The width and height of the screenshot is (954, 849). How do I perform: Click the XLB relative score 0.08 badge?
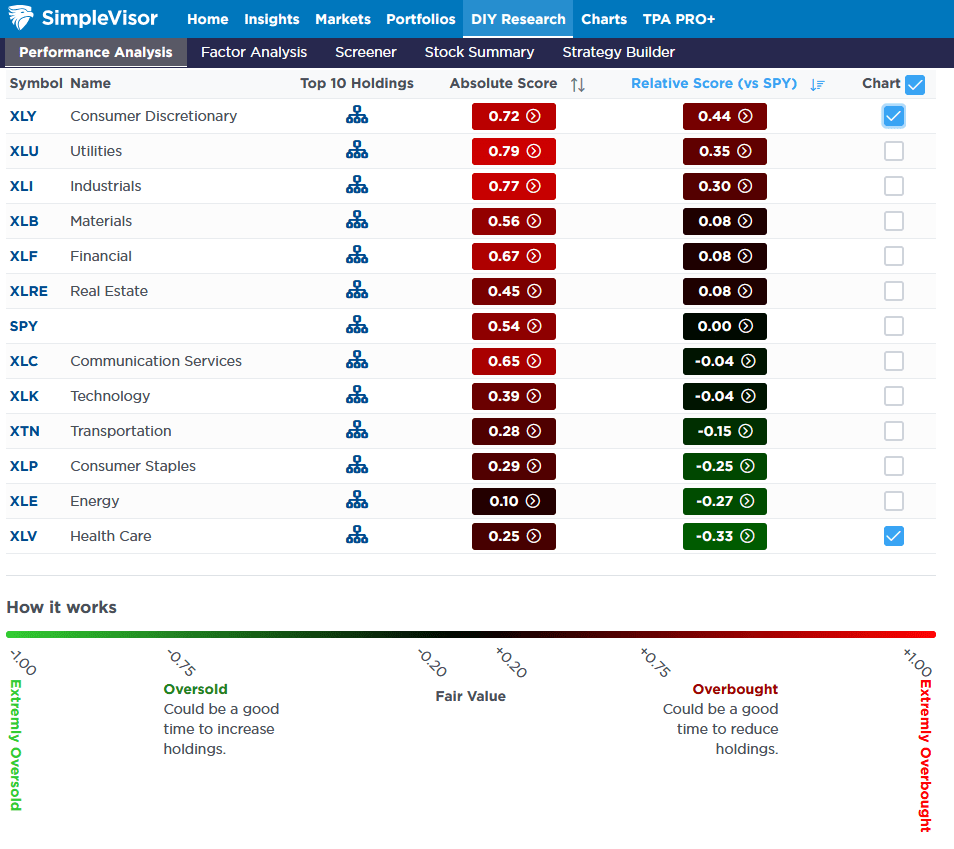(725, 221)
